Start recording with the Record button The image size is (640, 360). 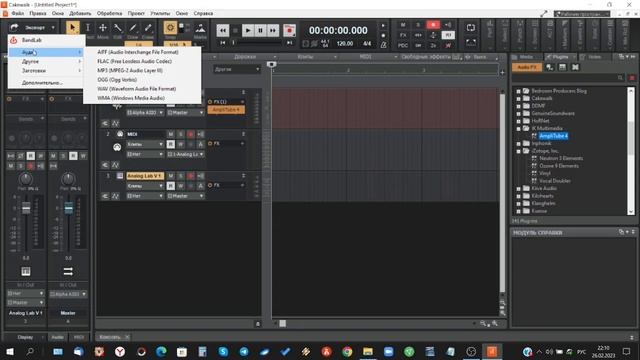[x=289, y=30]
